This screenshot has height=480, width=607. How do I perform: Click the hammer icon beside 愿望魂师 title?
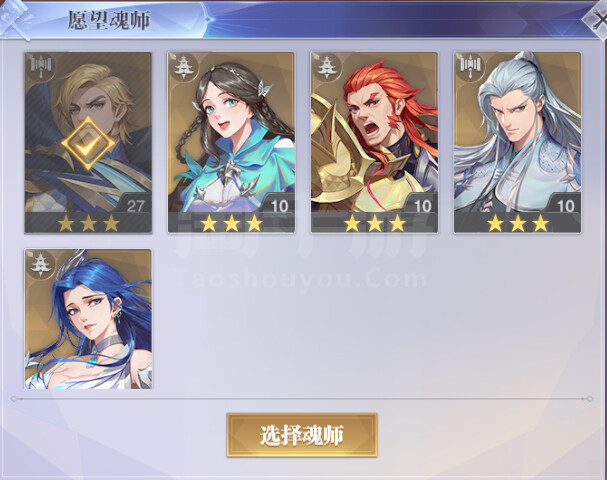click(15, 21)
